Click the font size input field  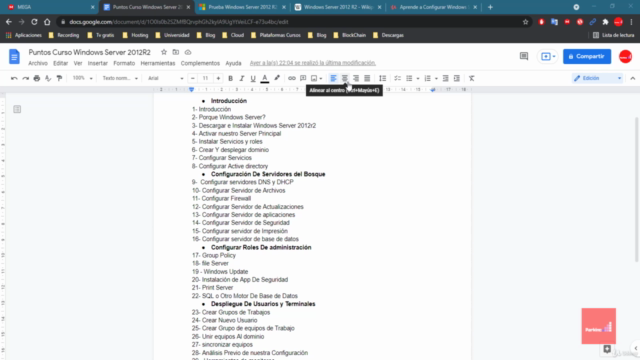tap(205, 78)
